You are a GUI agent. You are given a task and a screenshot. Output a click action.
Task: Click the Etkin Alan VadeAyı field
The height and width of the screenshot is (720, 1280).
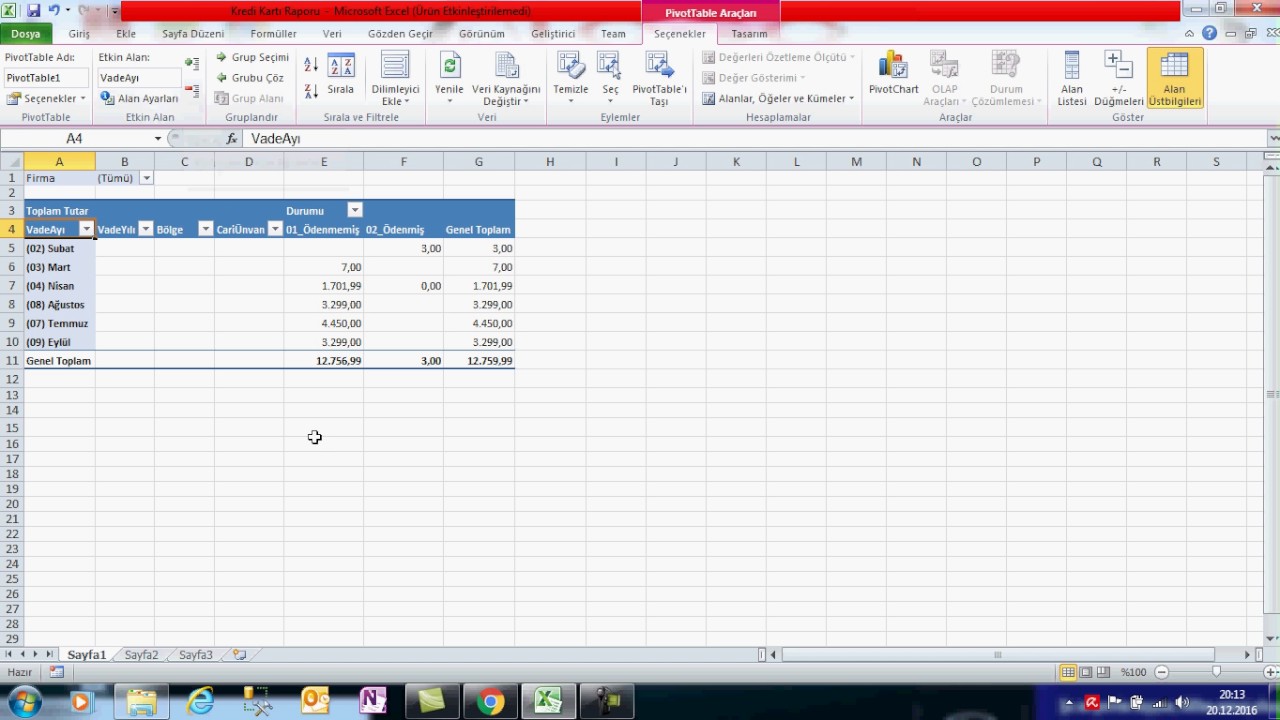pos(140,77)
